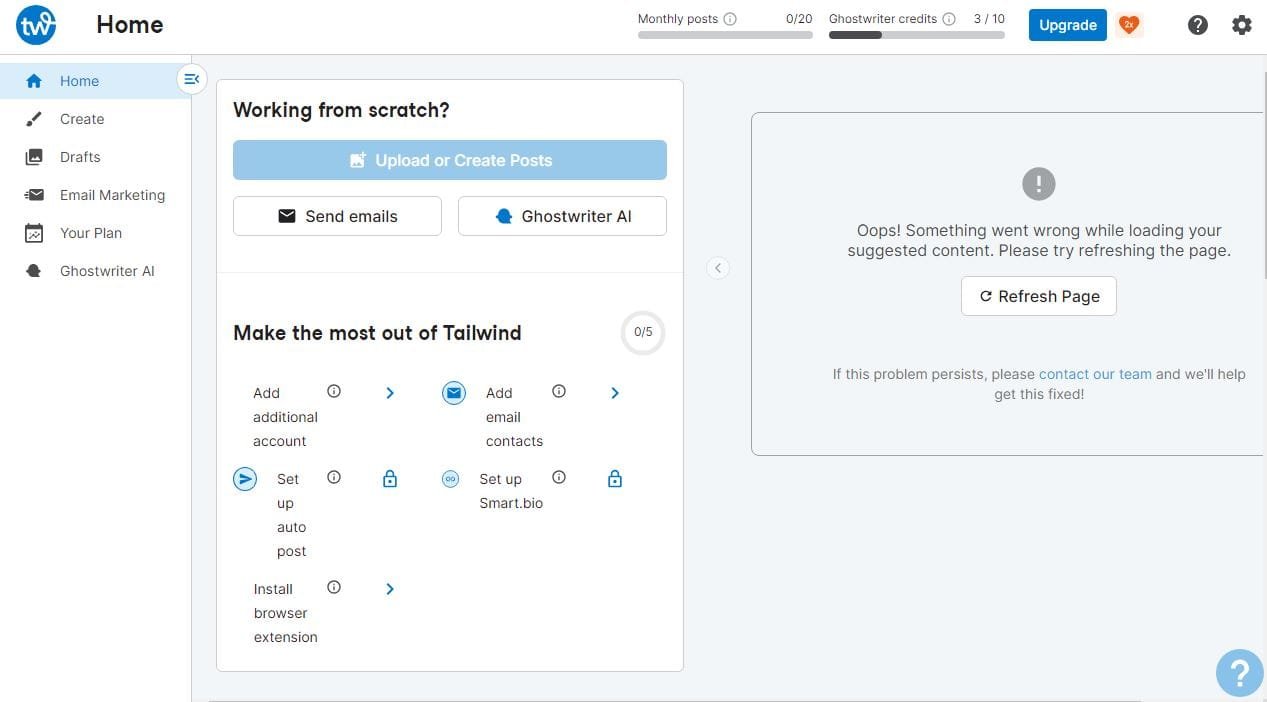Click the Ghostwriter credits progress bar

point(916,35)
